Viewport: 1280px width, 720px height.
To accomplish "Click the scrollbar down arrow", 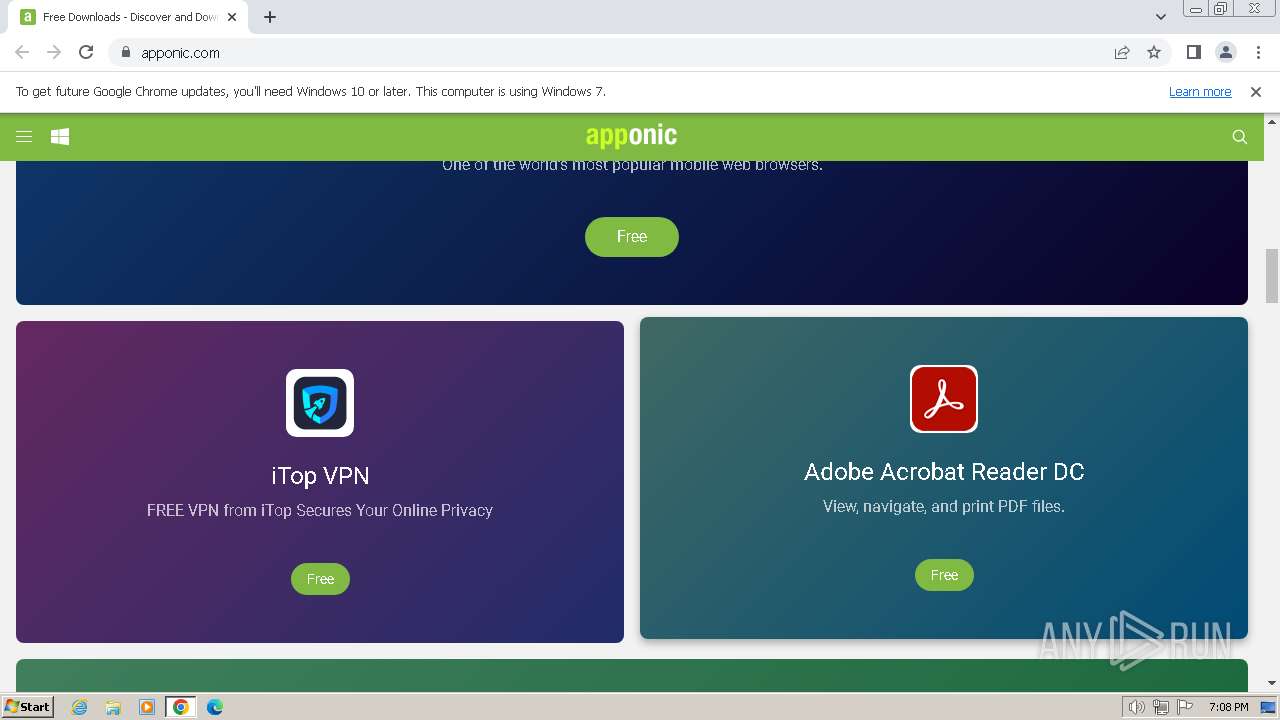I will tap(1272, 684).
